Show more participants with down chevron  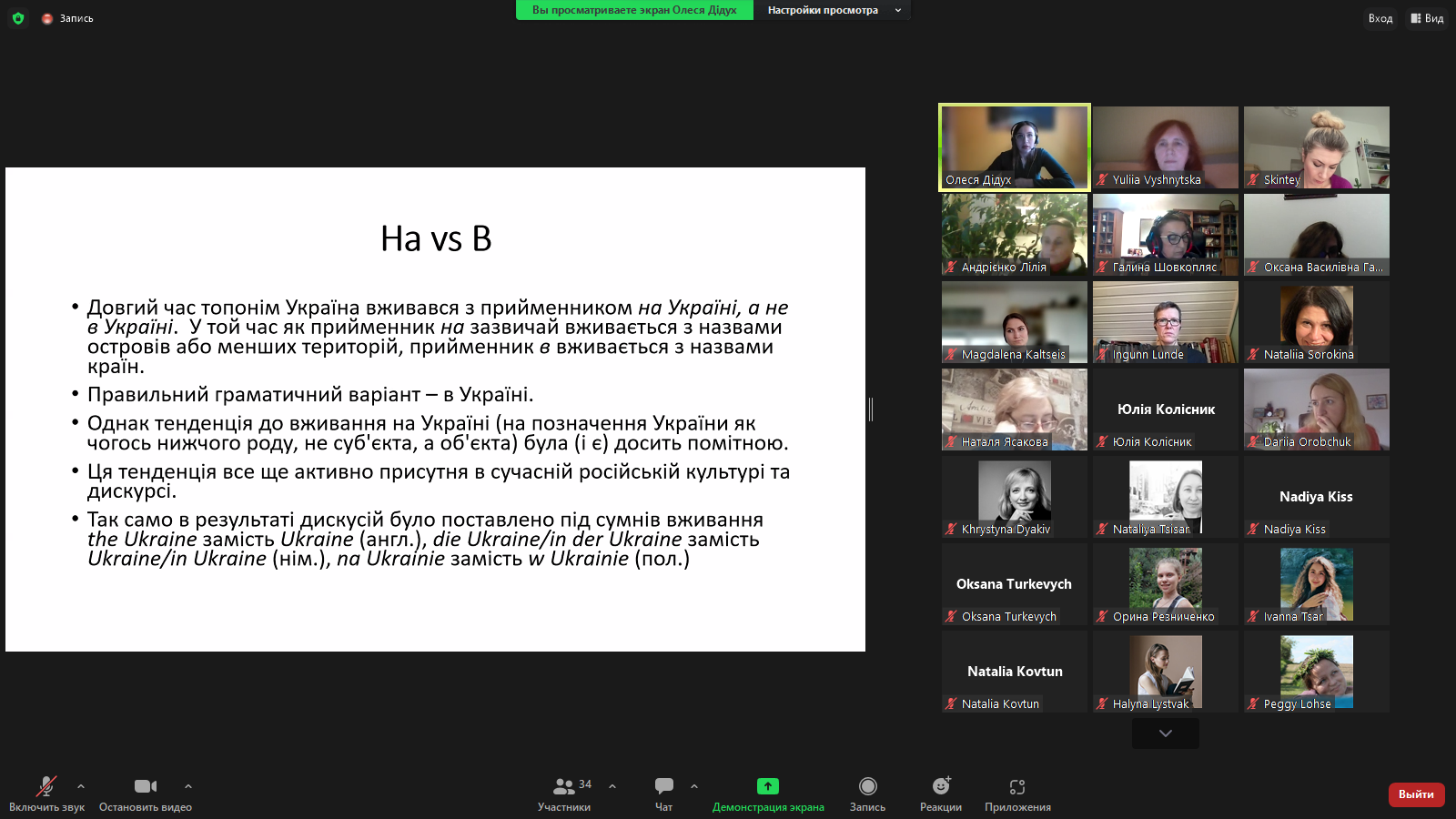tap(1165, 733)
